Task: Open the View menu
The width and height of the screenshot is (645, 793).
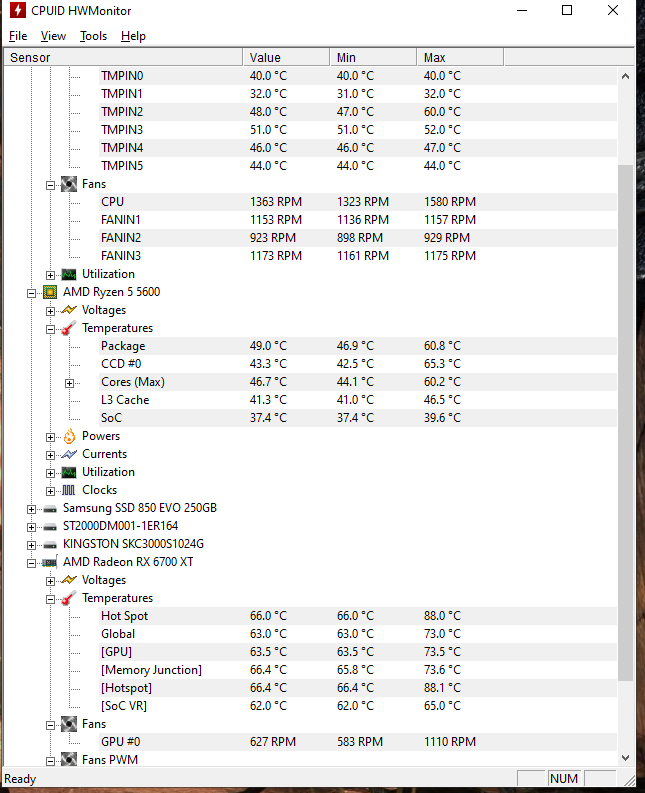Action: click(x=53, y=36)
